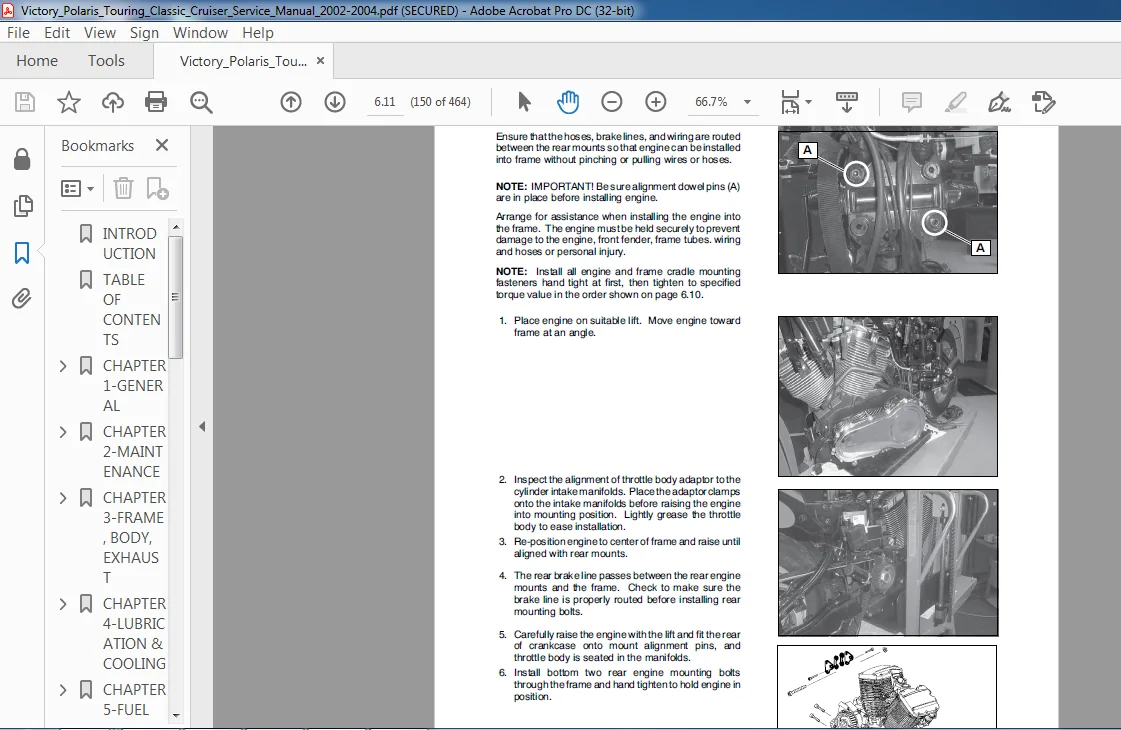Open the find text magnifier
Screen dimensions: 1121x730
tap(201, 102)
